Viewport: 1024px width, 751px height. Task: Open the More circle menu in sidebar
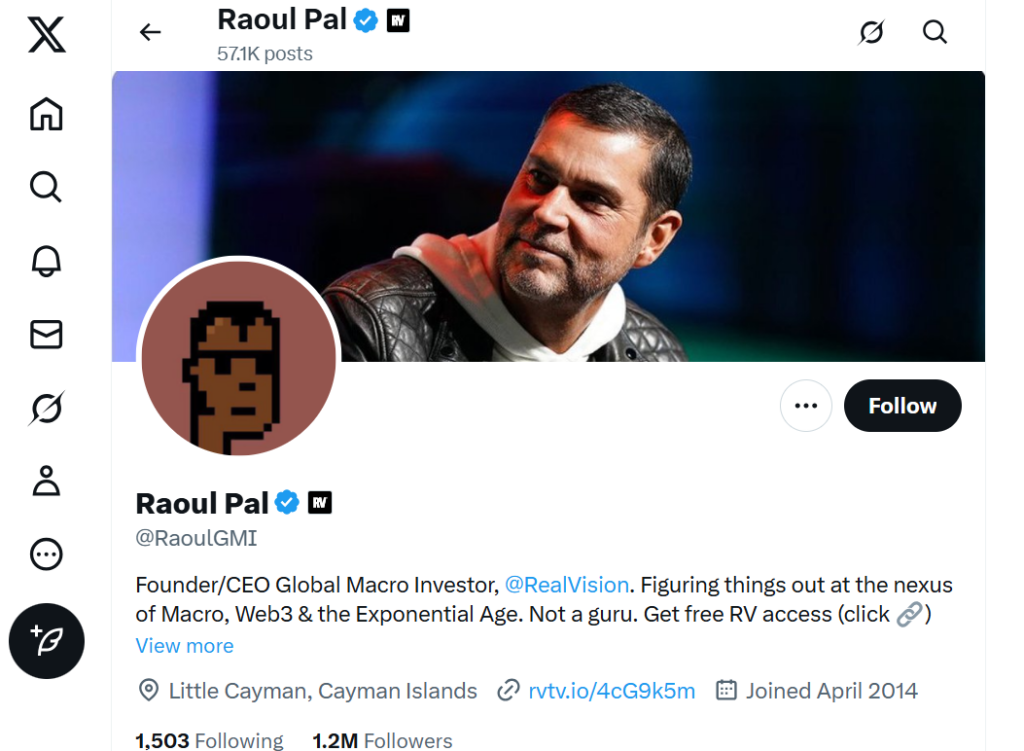click(46, 554)
